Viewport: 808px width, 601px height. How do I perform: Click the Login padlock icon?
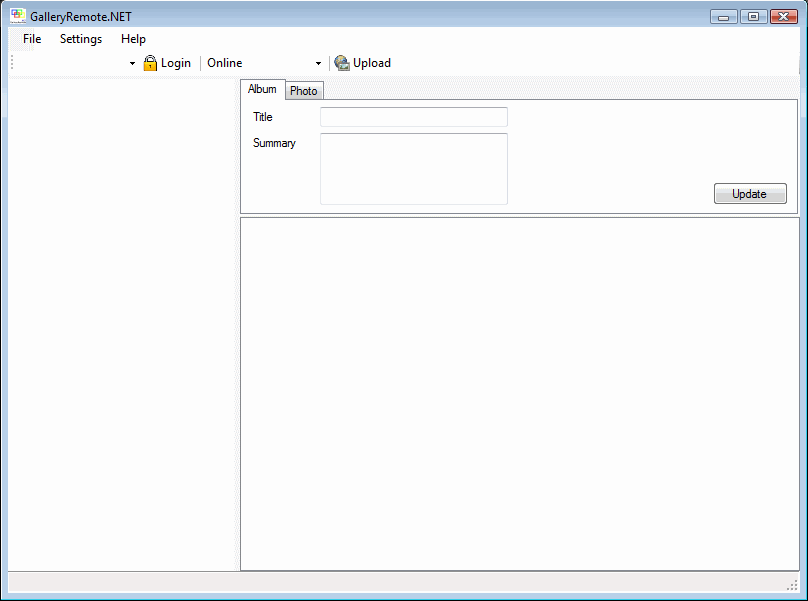coord(150,63)
